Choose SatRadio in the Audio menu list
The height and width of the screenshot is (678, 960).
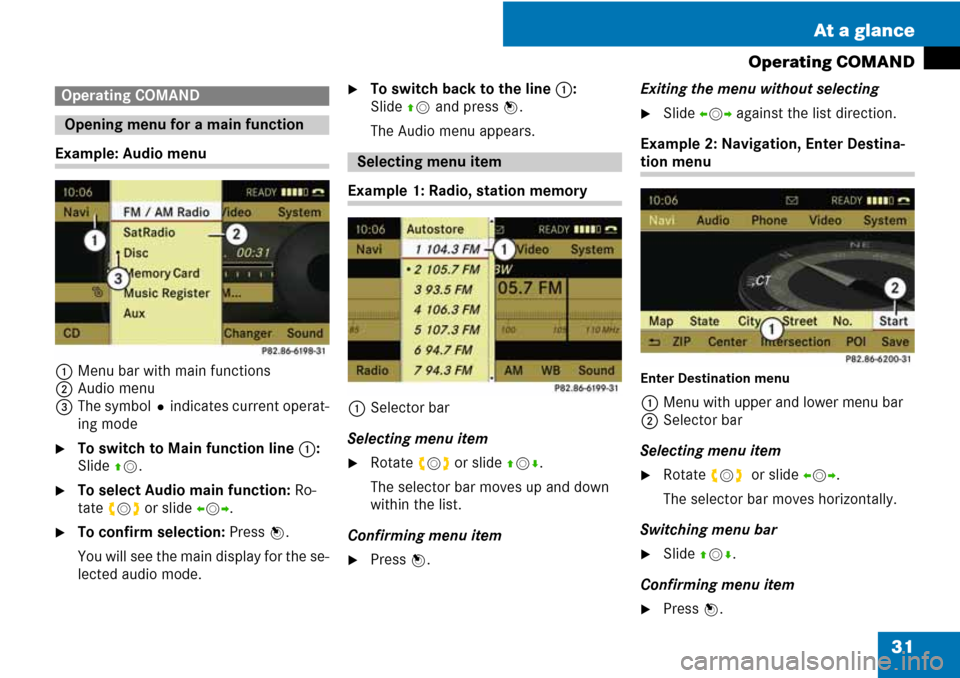tap(149, 232)
